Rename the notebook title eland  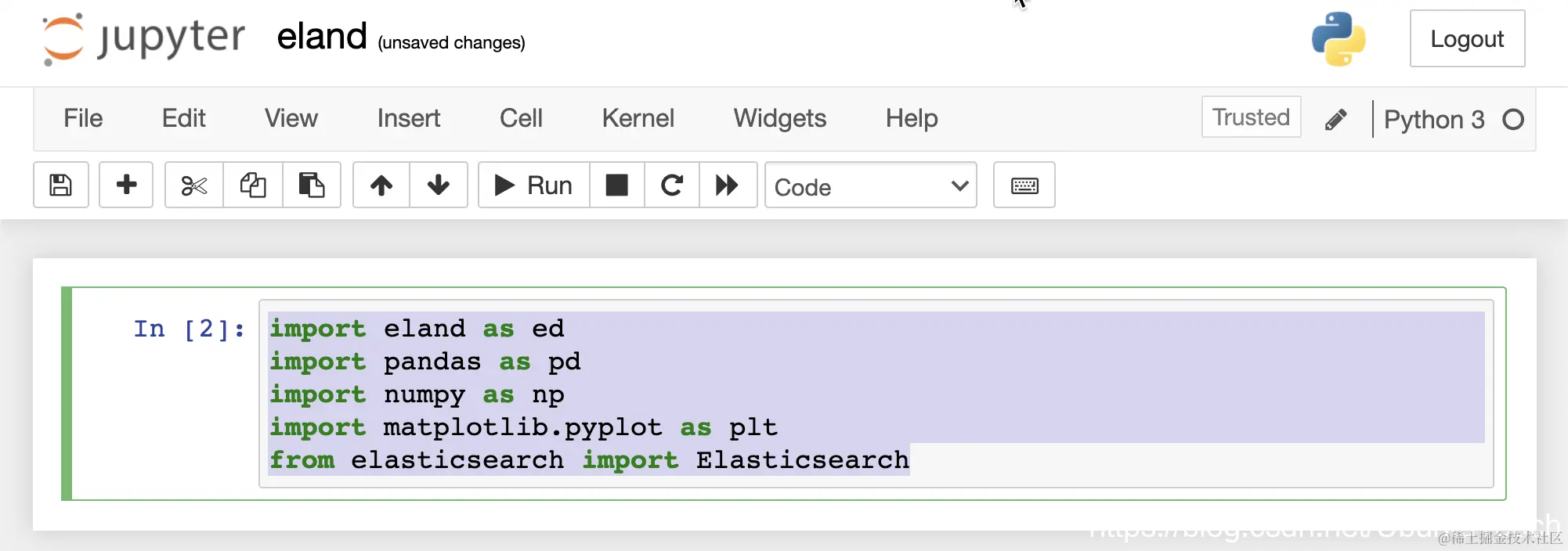[x=322, y=37]
